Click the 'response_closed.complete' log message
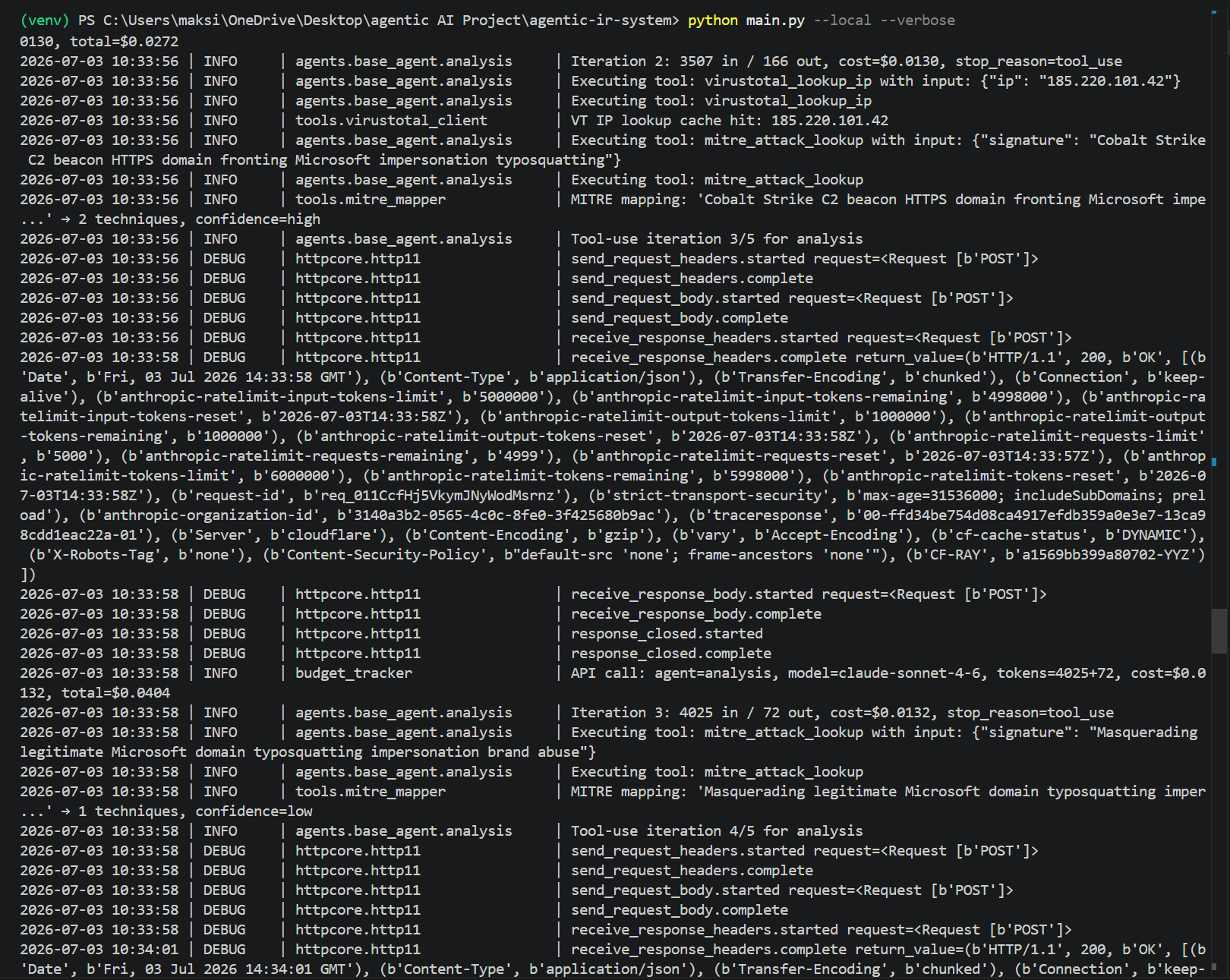The height and width of the screenshot is (980, 1230). pos(671,654)
